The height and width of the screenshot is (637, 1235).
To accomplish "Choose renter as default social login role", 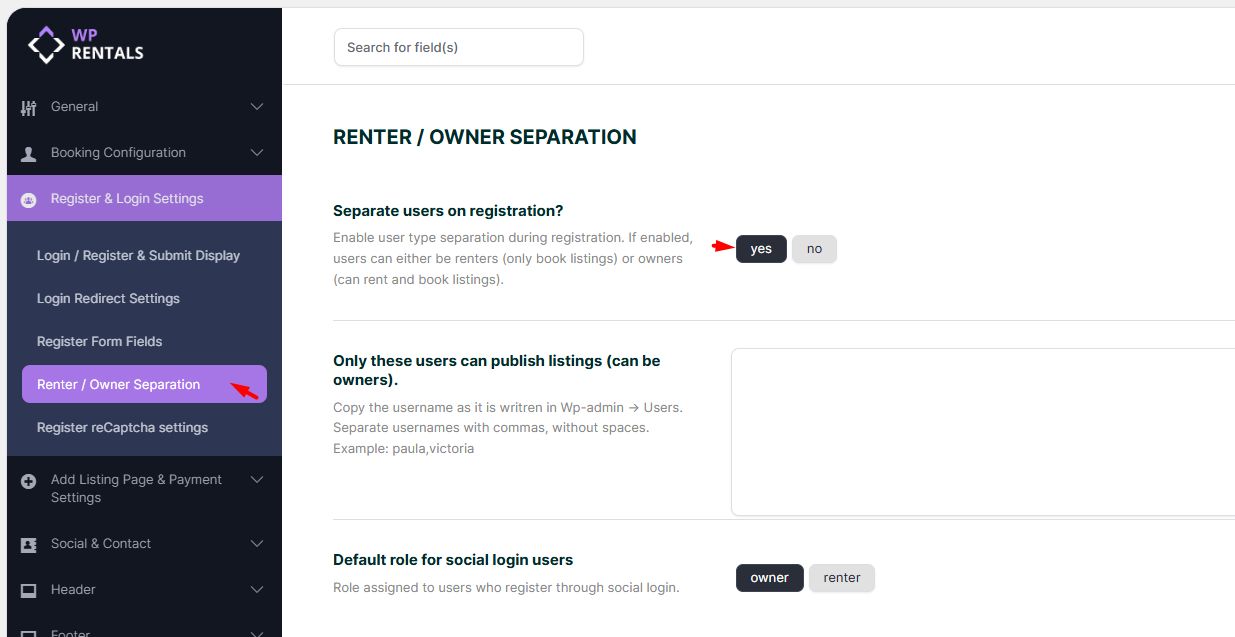I will point(841,578).
